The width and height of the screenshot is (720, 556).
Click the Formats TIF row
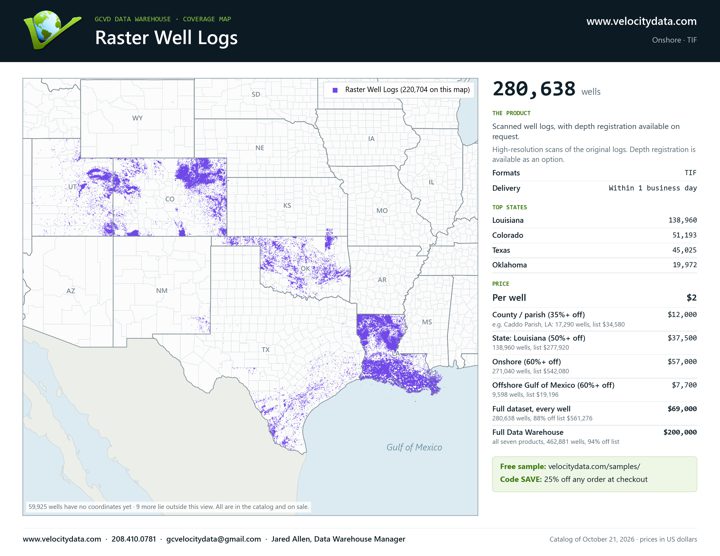click(594, 173)
